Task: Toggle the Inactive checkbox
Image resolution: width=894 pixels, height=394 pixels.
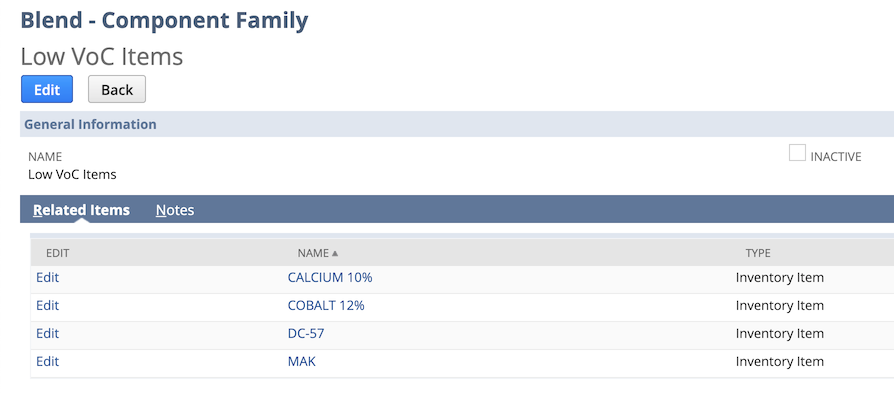Action: tap(797, 153)
